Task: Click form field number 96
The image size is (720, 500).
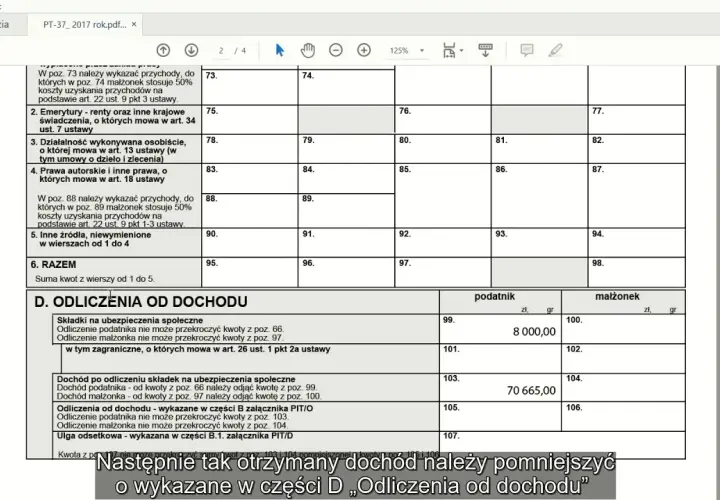Action: [346, 272]
